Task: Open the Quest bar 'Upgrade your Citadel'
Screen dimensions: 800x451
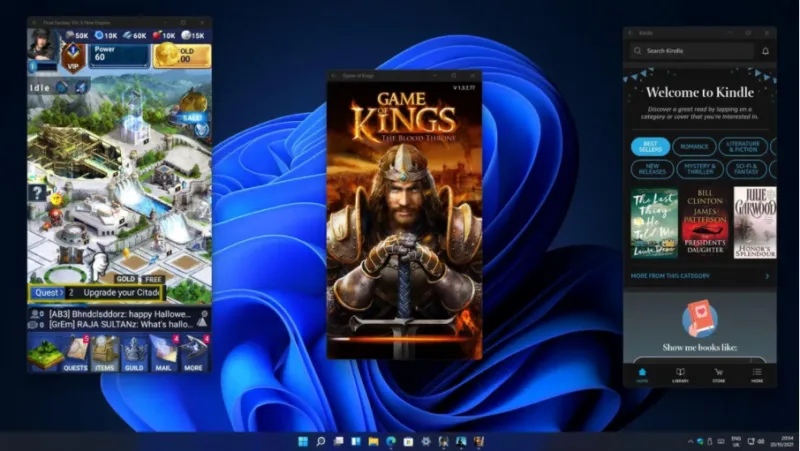Action: pyautogui.click(x=95, y=292)
